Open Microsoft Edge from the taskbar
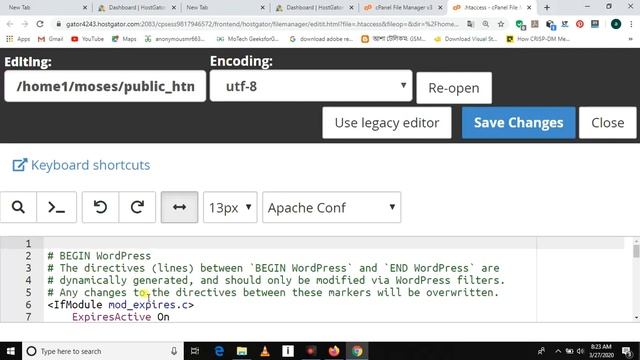640x360 pixels. tap(219, 351)
